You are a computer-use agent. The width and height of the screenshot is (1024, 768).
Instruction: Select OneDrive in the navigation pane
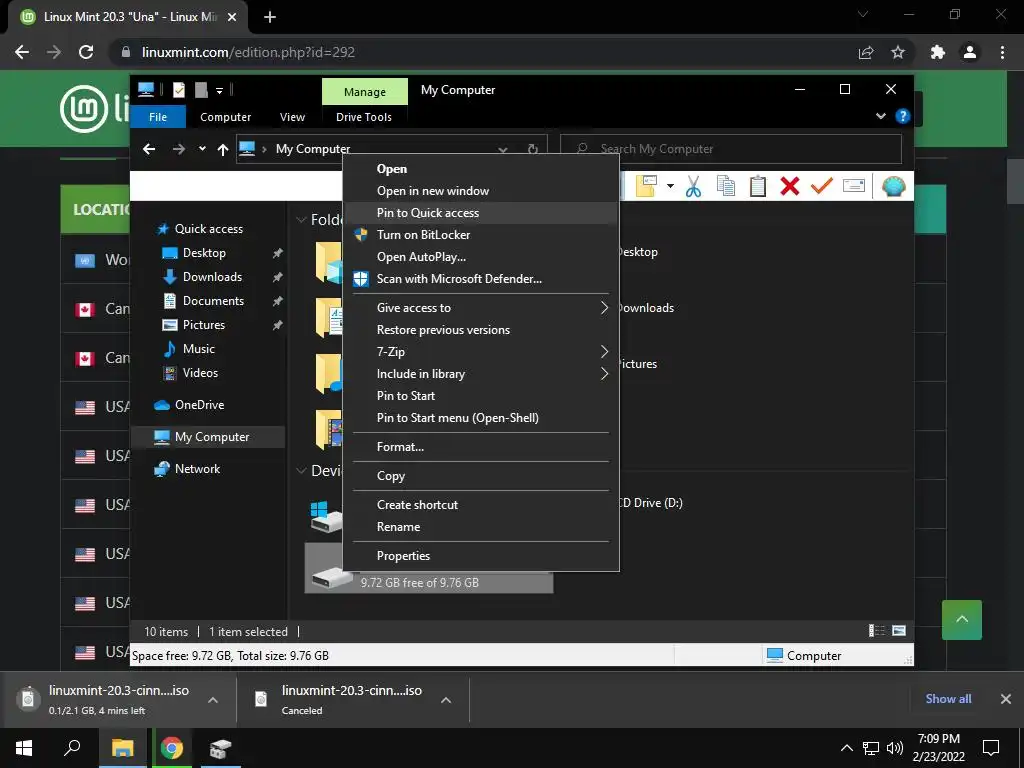(199, 405)
